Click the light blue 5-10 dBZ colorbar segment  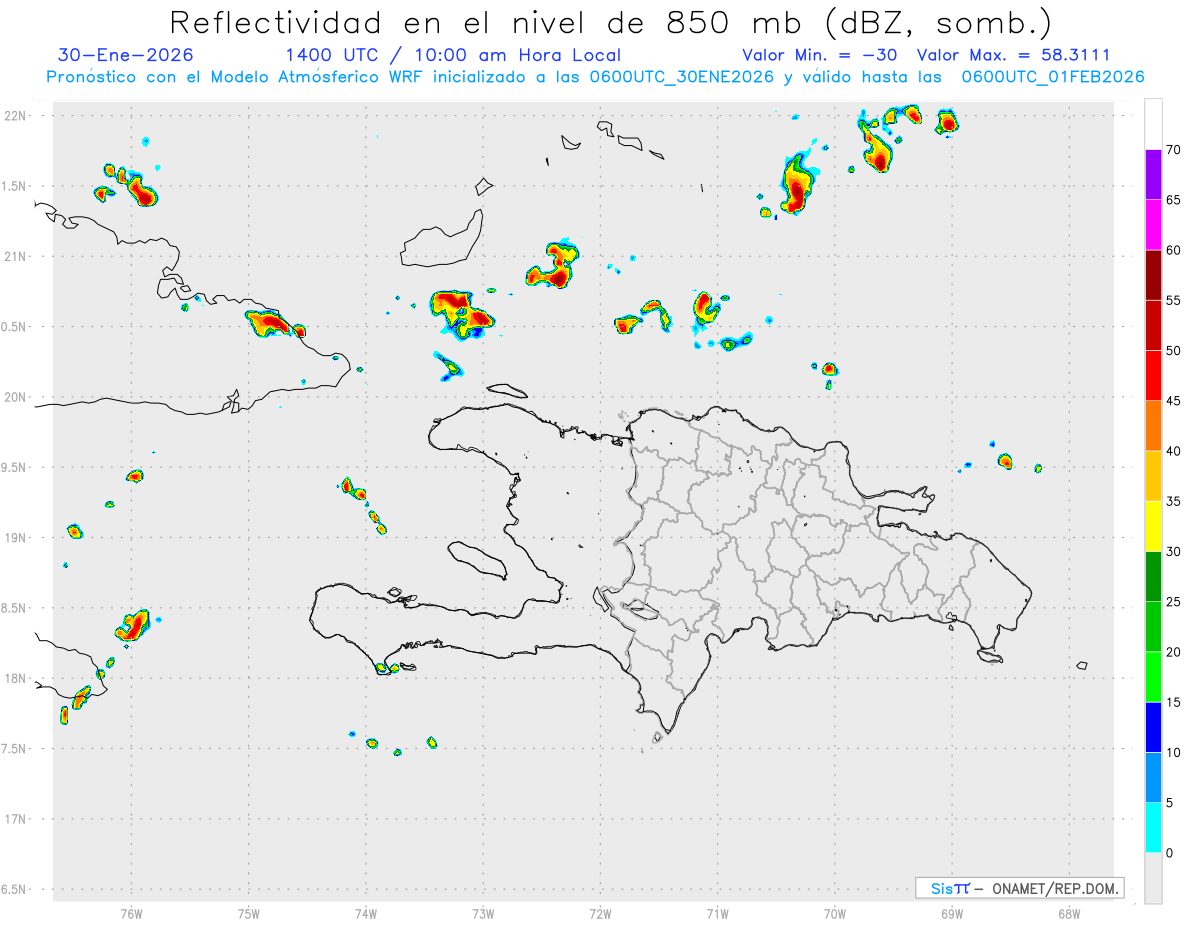point(1153,778)
